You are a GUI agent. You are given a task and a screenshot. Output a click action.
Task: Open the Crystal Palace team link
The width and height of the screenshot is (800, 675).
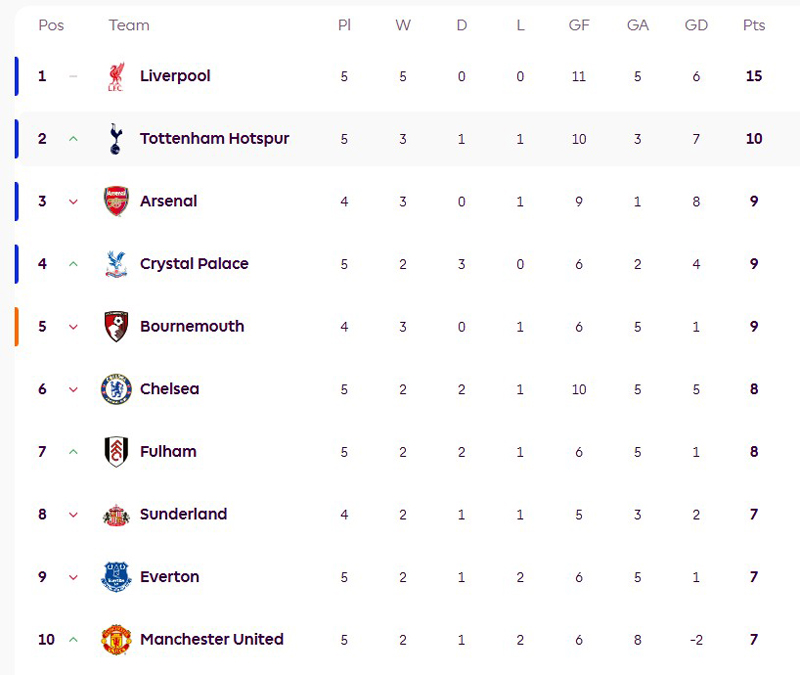coord(194,264)
